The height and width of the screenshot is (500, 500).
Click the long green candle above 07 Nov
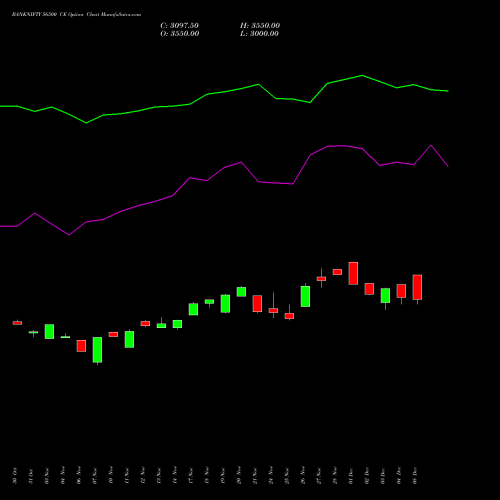coord(97,350)
